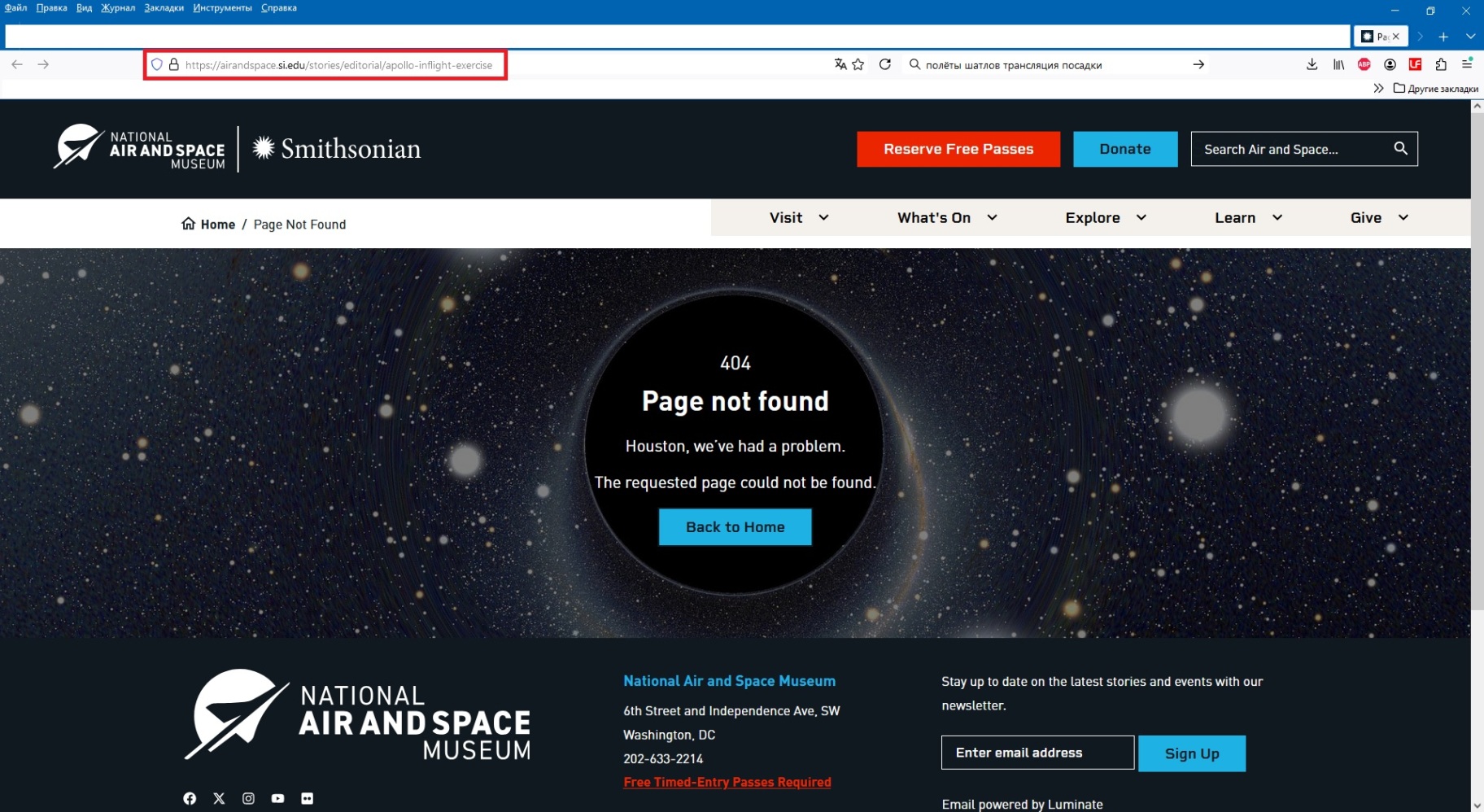
Task: Follow the Home breadcrumb link
Action: tap(208, 225)
